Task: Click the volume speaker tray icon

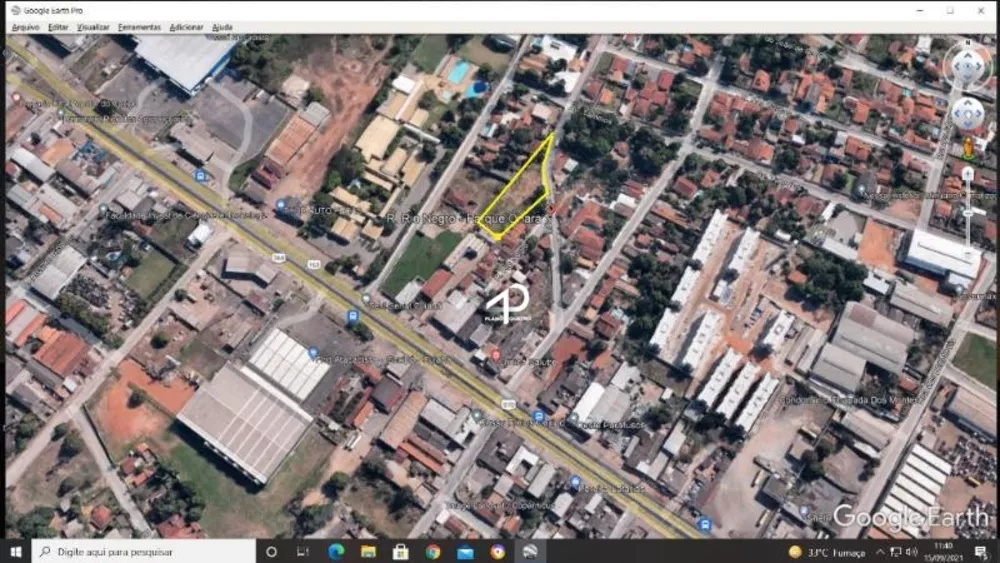Action: click(x=912, y=552)
